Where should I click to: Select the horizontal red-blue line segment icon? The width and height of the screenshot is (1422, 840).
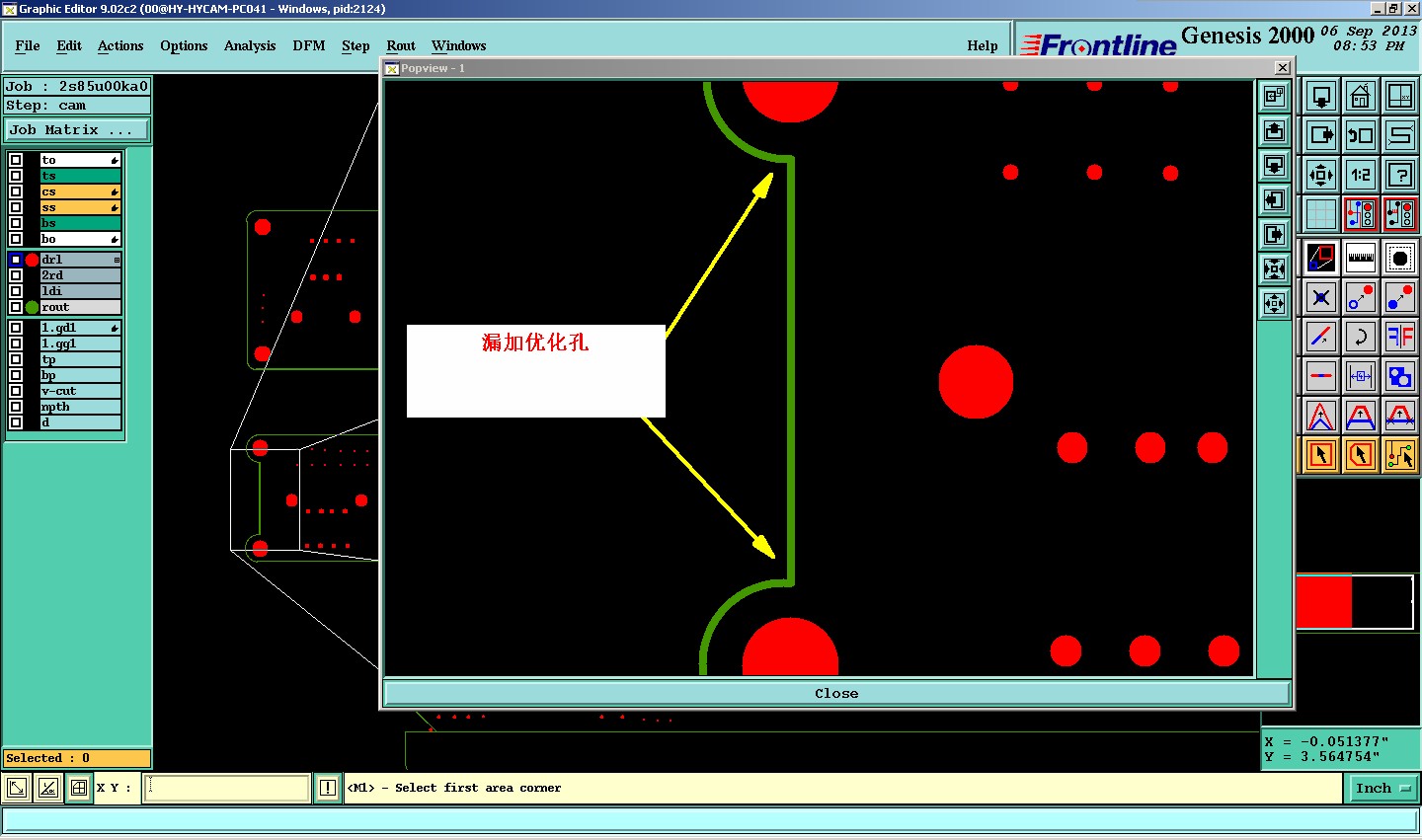[1321, 376]
